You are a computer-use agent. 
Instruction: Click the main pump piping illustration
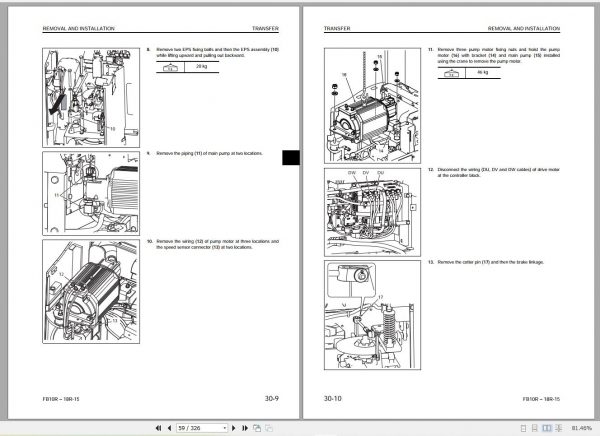(91, 193)
